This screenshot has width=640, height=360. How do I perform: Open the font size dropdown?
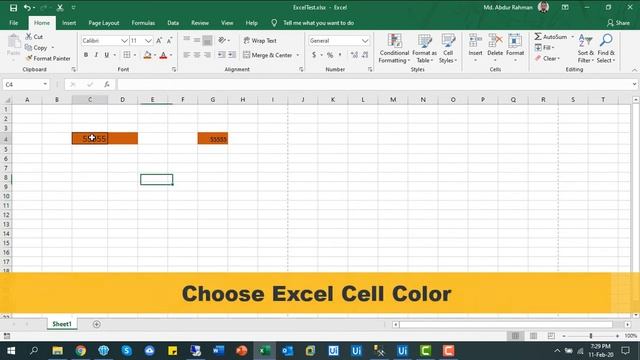[x=148, y=41]
